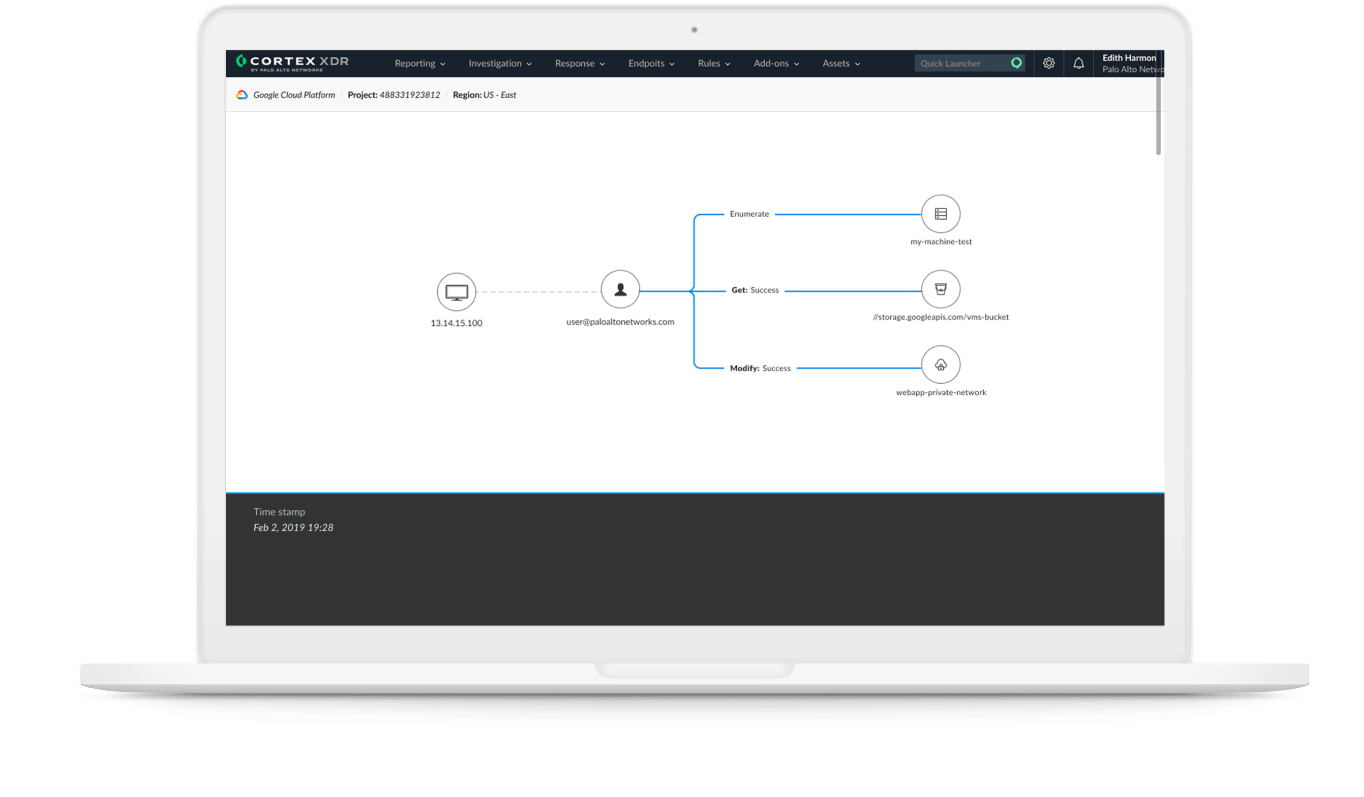This screenshot has width=1364, height=797.
Task: Click the vms-bucket storage icon
Action: [940, 290]
